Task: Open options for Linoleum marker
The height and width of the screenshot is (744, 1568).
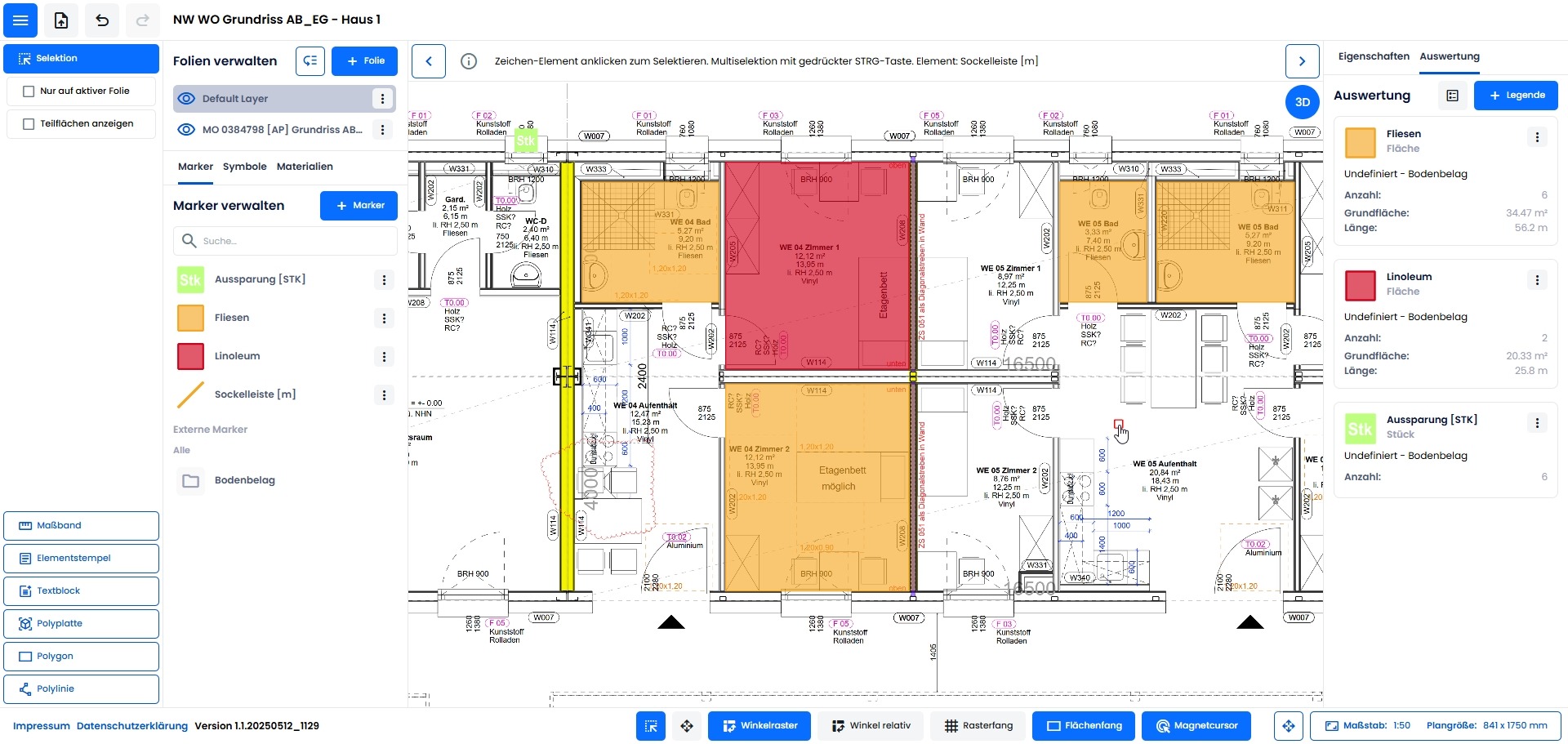Action: (384, 357)
